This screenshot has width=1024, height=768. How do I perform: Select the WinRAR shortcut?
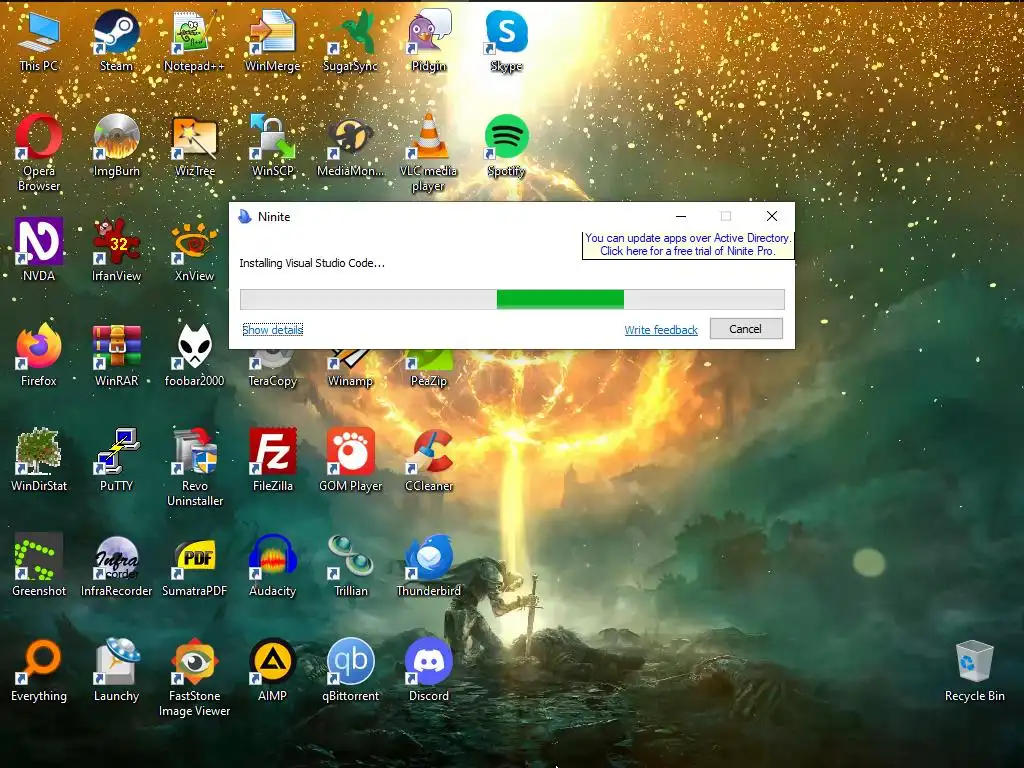click(116, 355)
